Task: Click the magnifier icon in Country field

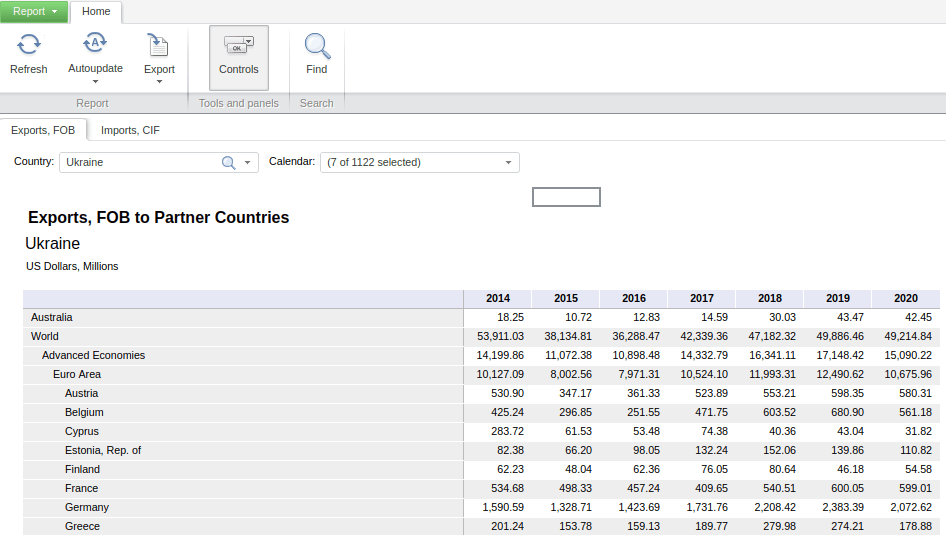Action: pos(228,163)
